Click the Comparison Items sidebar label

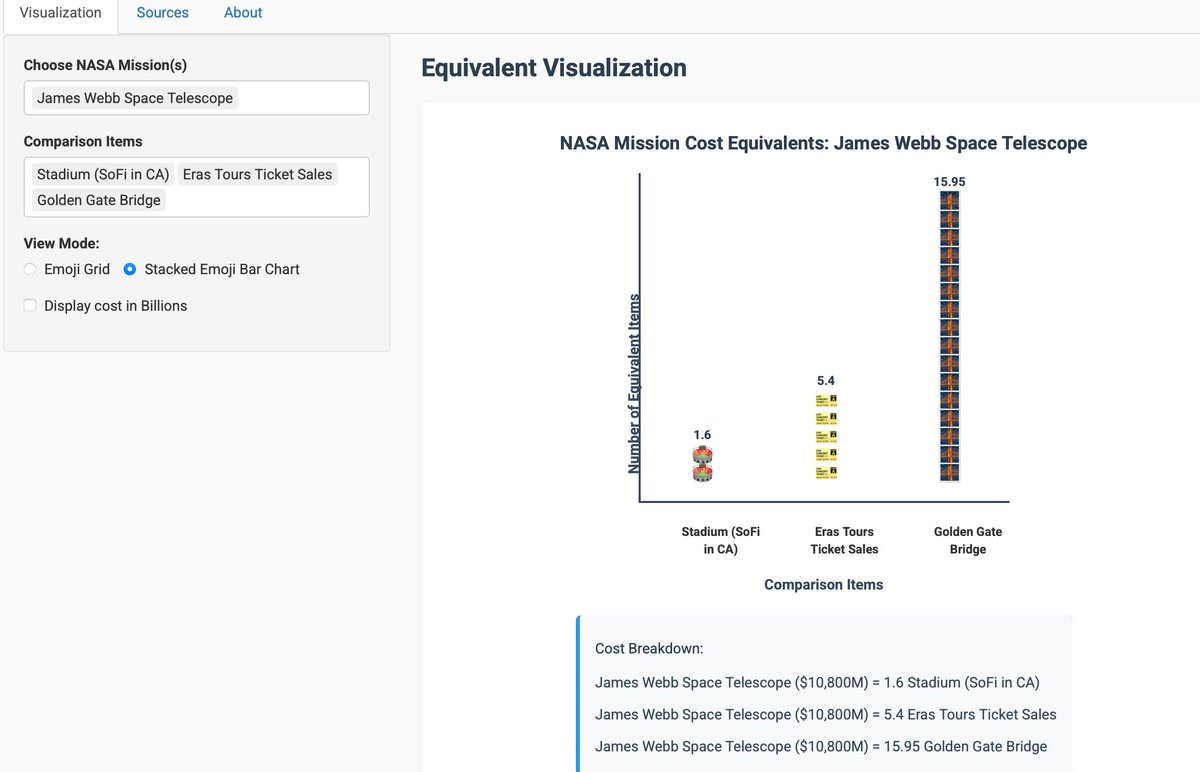[83, 141]
